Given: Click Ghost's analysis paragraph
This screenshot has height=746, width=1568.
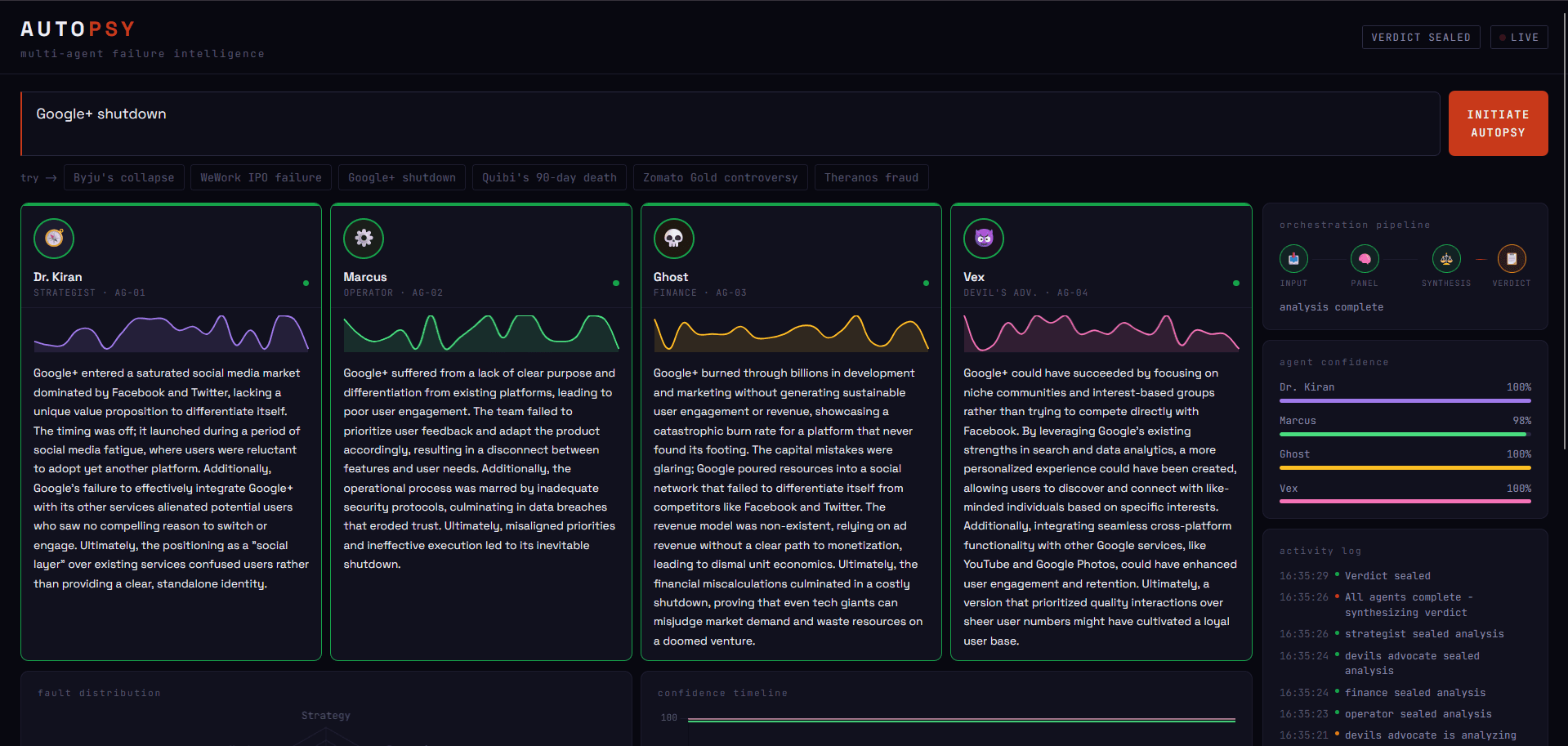Looking at the screenshot, I should (x=788, y=507).
